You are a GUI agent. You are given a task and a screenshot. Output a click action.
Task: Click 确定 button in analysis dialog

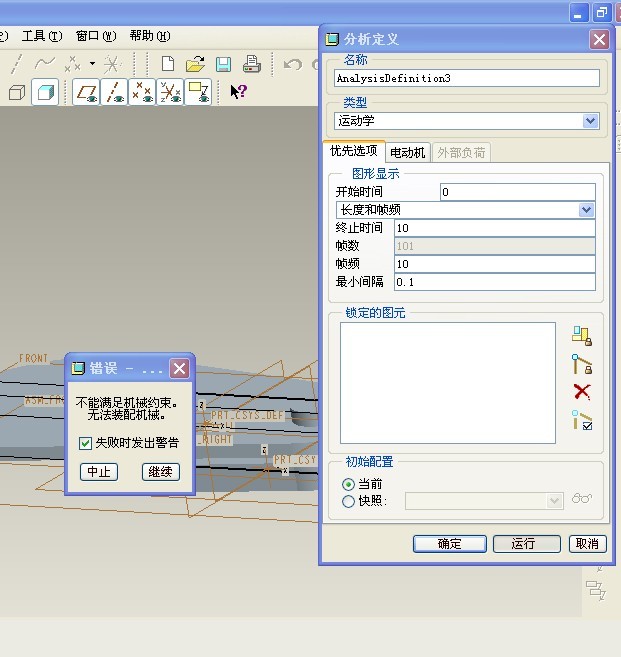pyautogui.click(x=450, y=544)
